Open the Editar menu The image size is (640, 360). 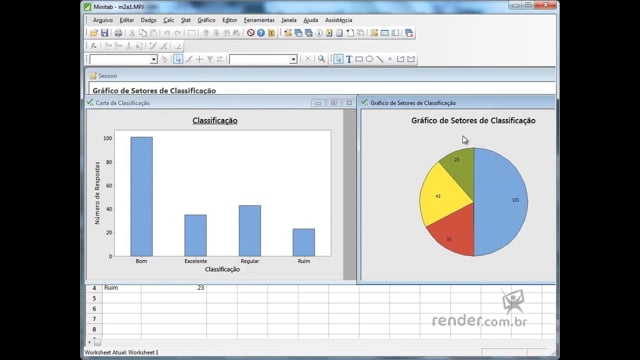[x=127, y=20]
